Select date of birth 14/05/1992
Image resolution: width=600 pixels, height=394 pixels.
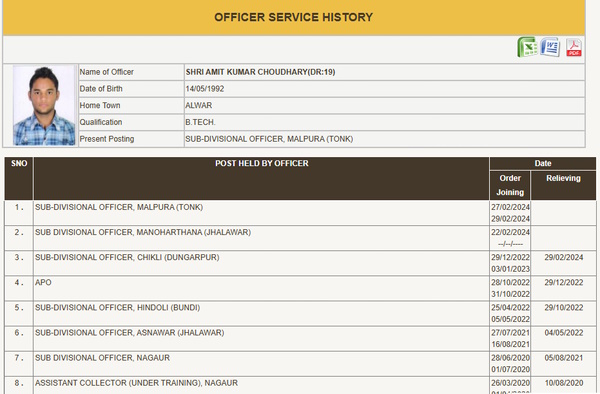(x=205, y=89)
